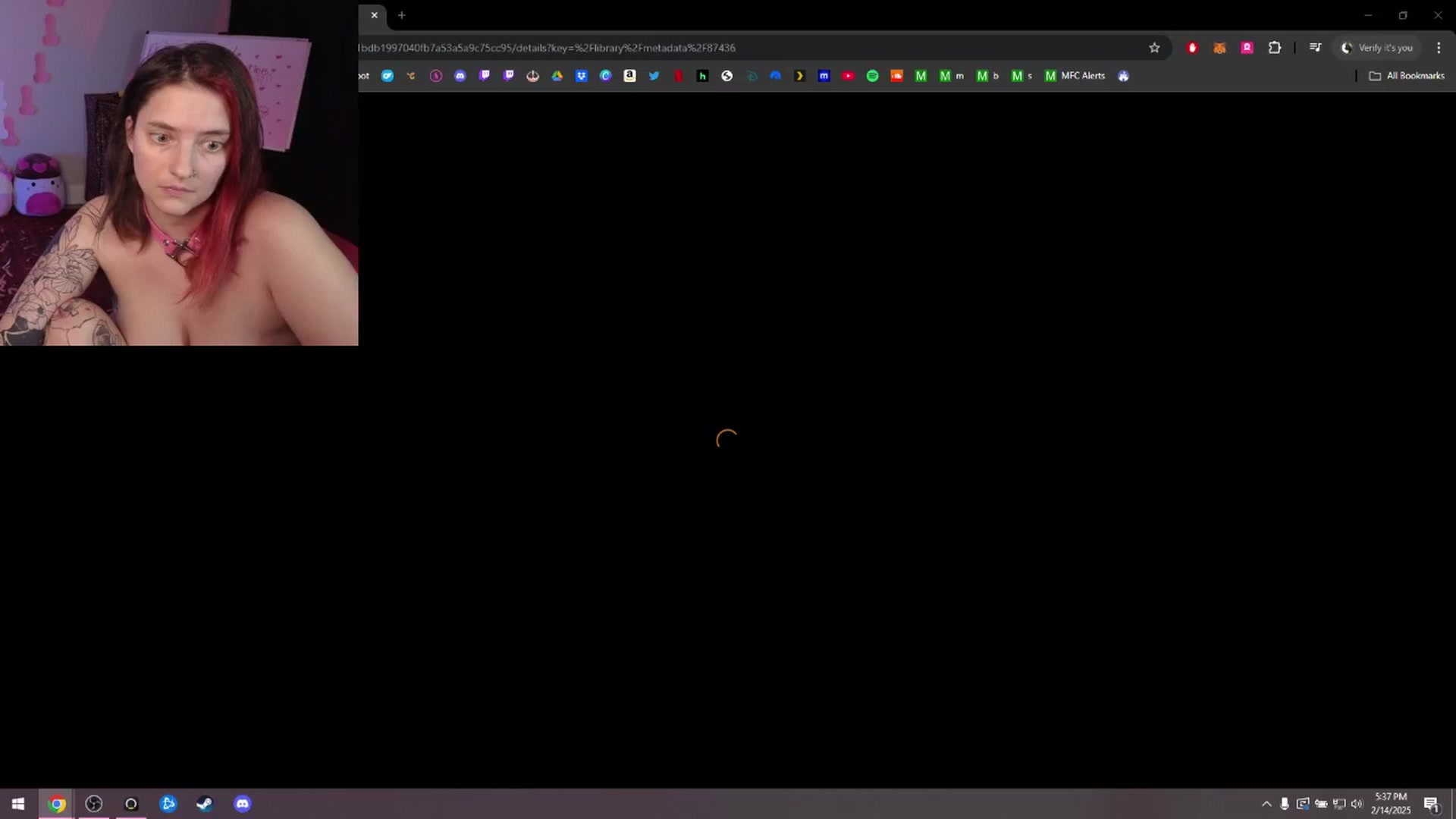Click the Verify it's you profile button

tap(1377, 48)
